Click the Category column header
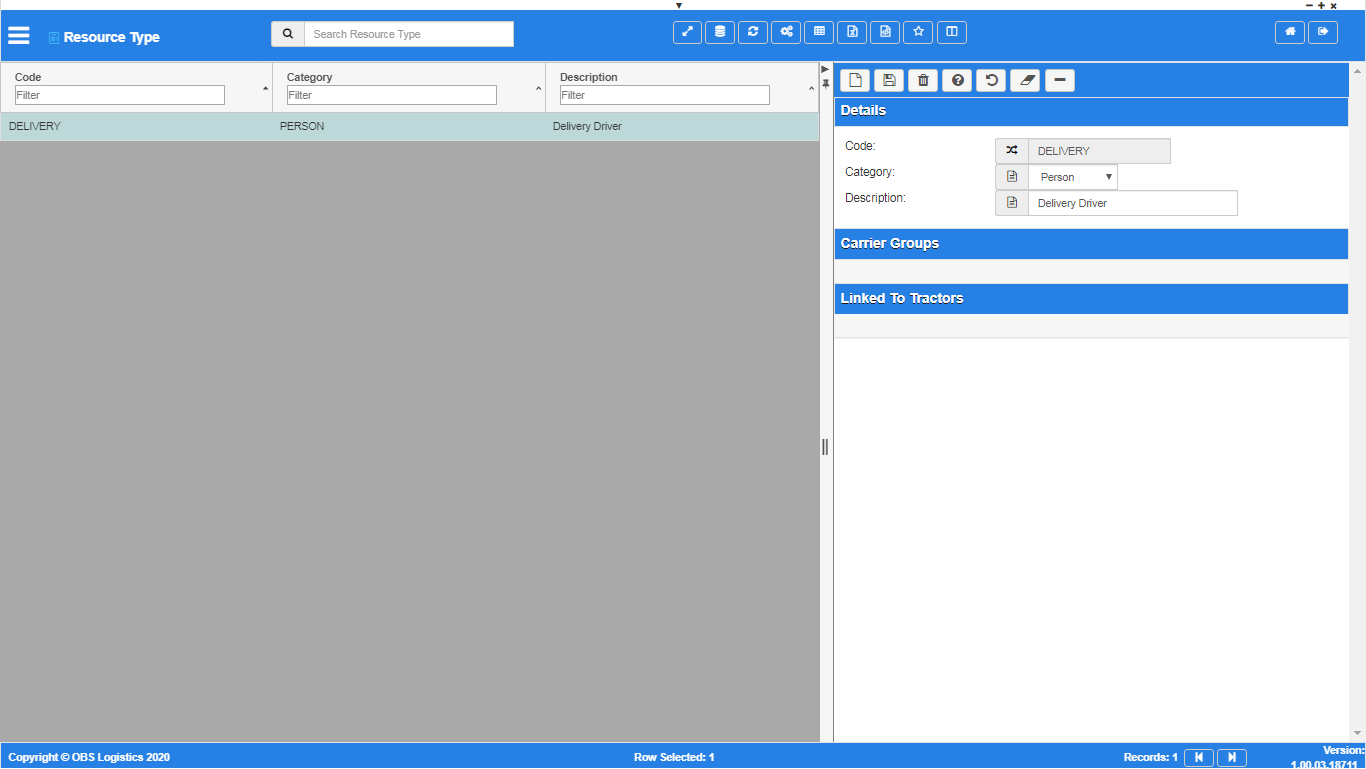 (x=309, y=77)
